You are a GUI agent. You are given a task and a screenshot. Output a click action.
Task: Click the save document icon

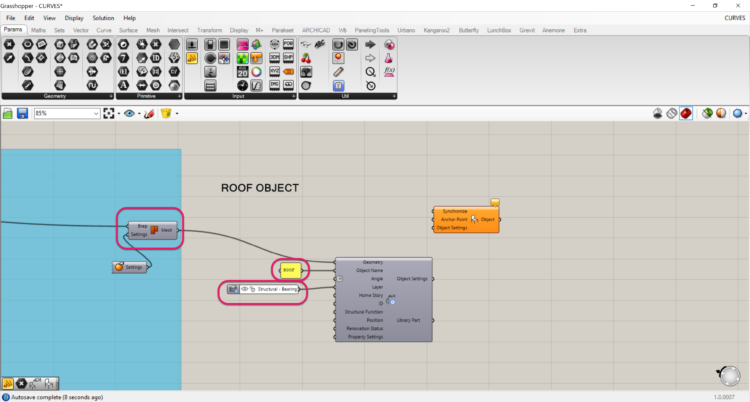25,114
